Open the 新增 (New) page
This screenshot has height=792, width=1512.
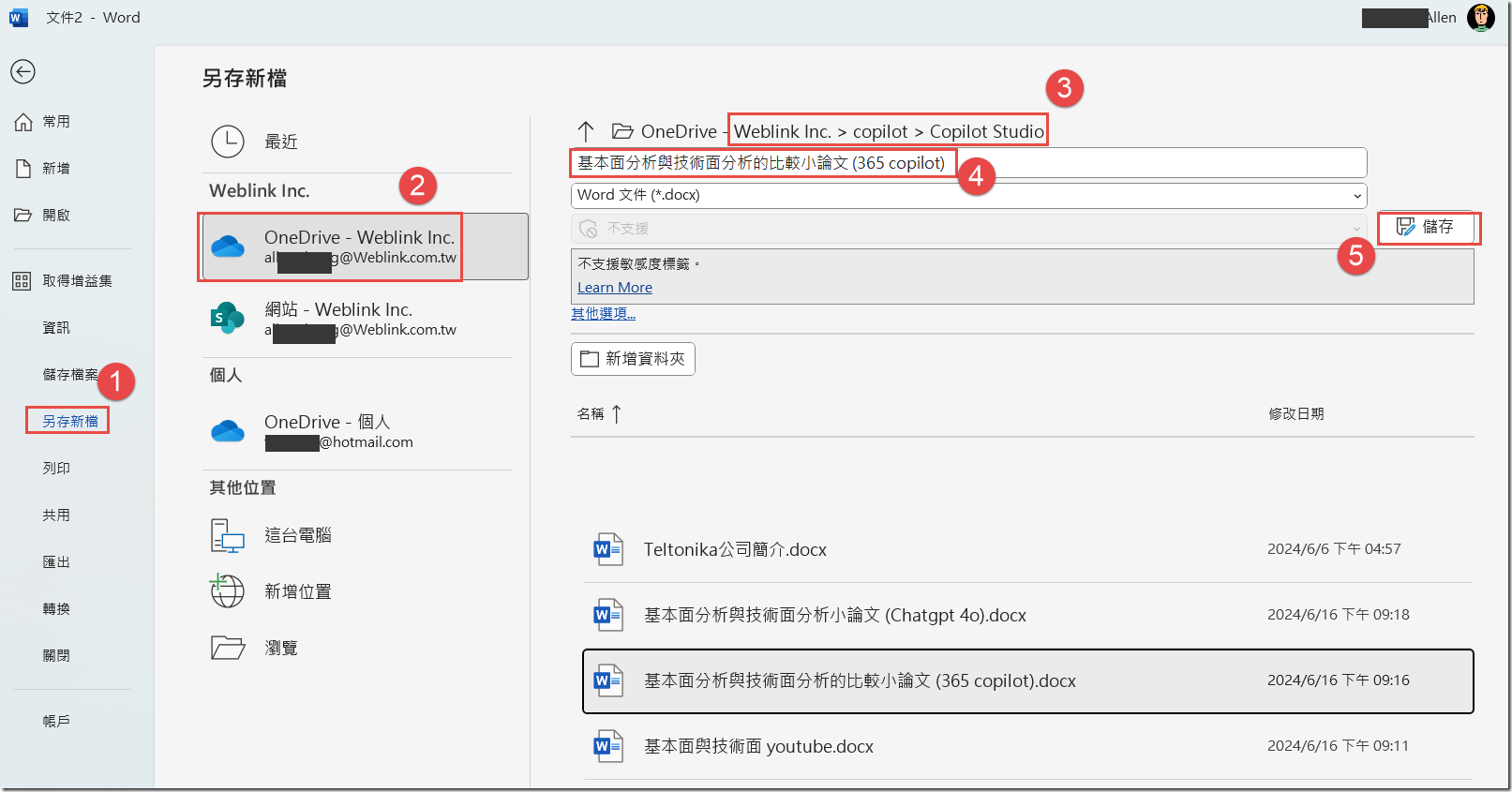43,169
